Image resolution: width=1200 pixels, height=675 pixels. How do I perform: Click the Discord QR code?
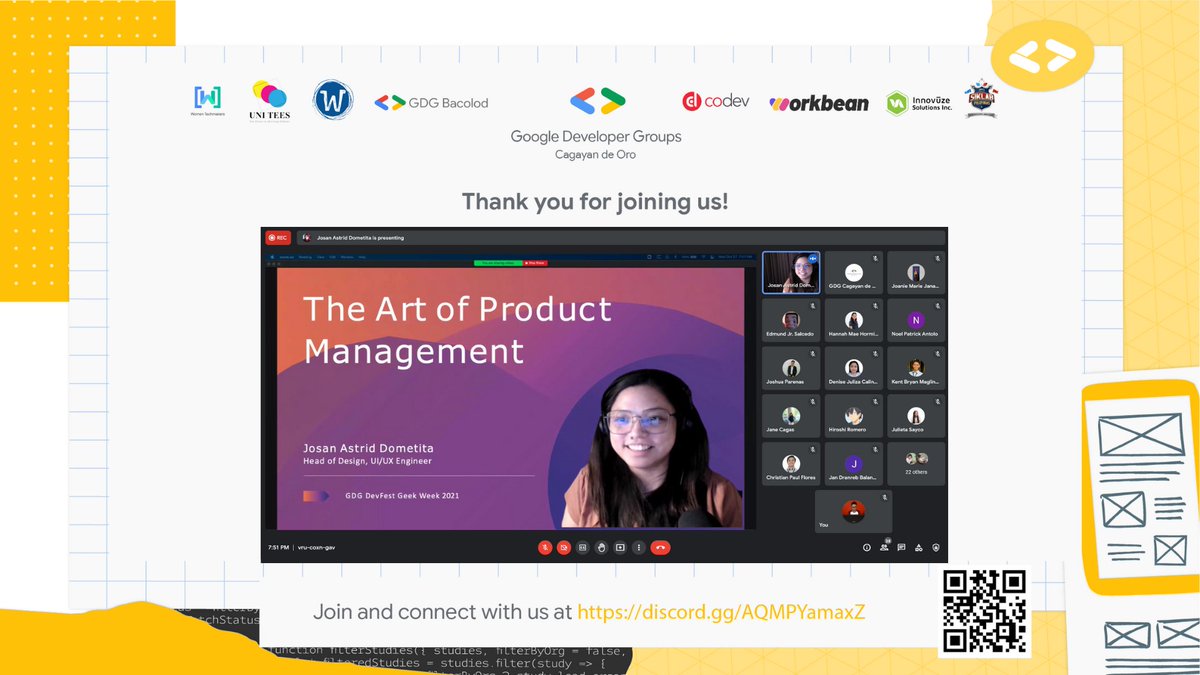pyautogui.click(x=986, y=612)
